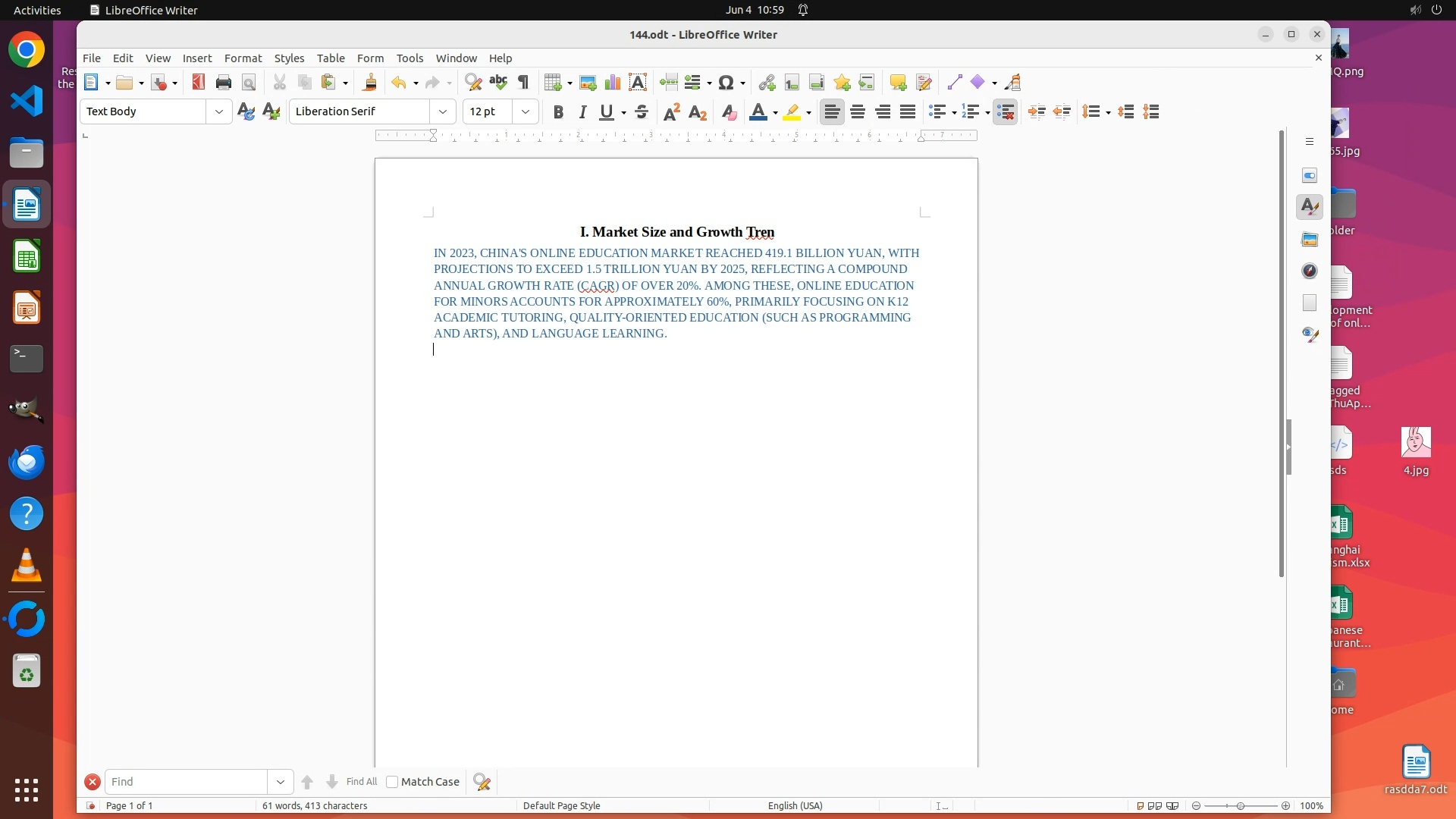The image size is (1456, 819).
Task: Click the Clear Direct Formatting icon
Action: pos(729,112)
